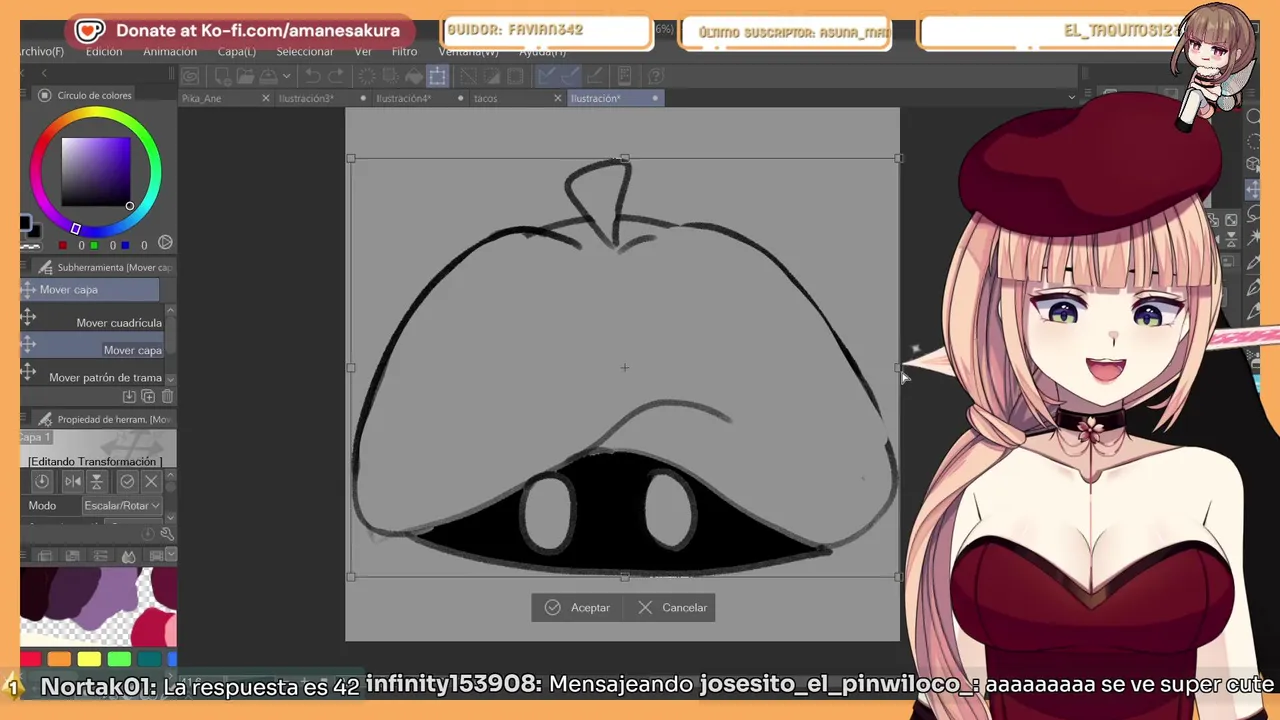The height and width of the screenshot is (720, 1280).
Task: Select the Lasso selection tool
Action: [1253, 213]
